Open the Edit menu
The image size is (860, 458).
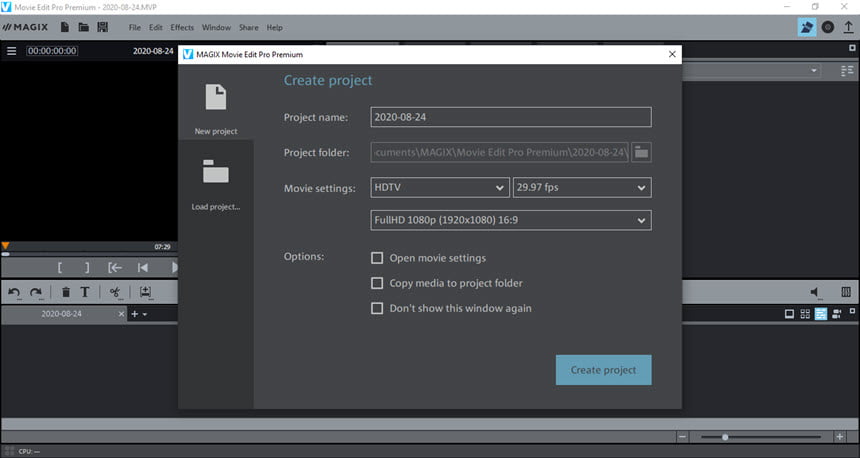click(x=156, y=27)
